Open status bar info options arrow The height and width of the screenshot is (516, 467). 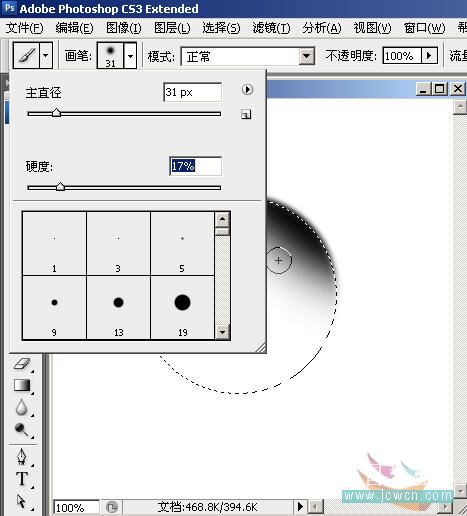[300, 507]
